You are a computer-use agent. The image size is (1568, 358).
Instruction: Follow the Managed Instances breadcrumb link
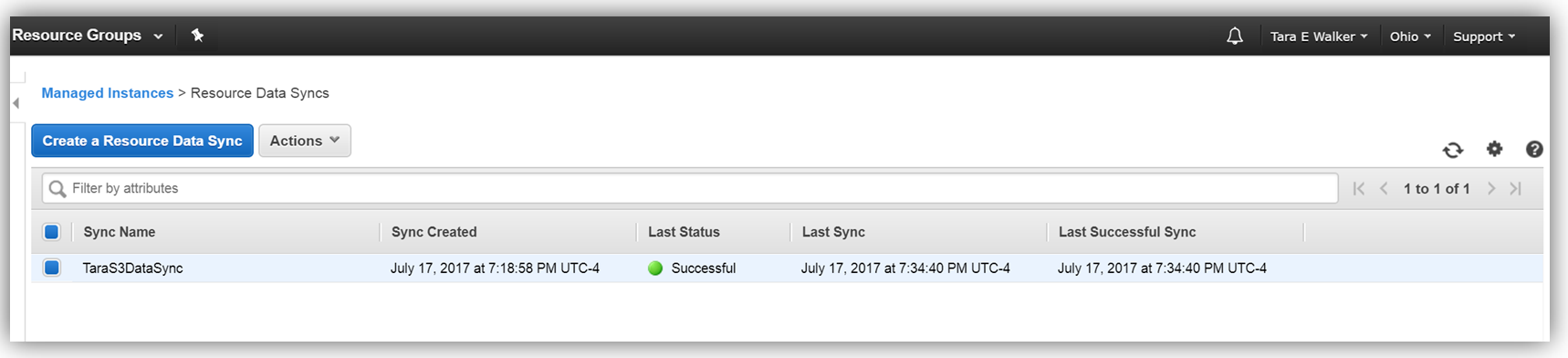pyautogui.click(x=107, y=93)
